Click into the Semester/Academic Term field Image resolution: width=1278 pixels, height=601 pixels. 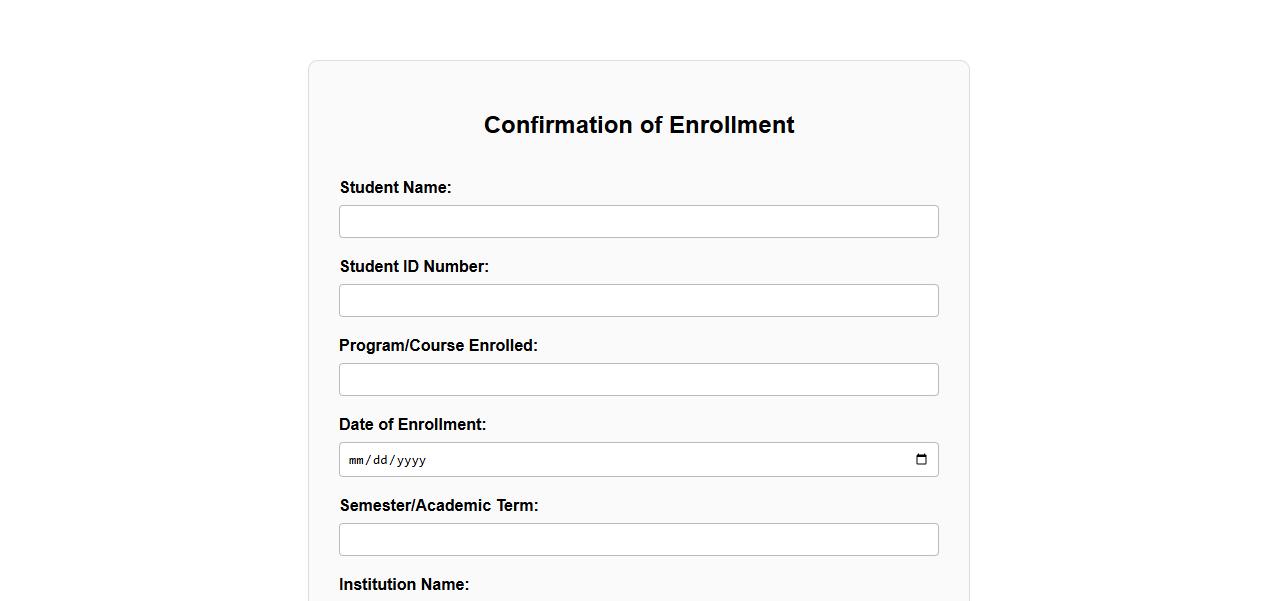[638, 540]
